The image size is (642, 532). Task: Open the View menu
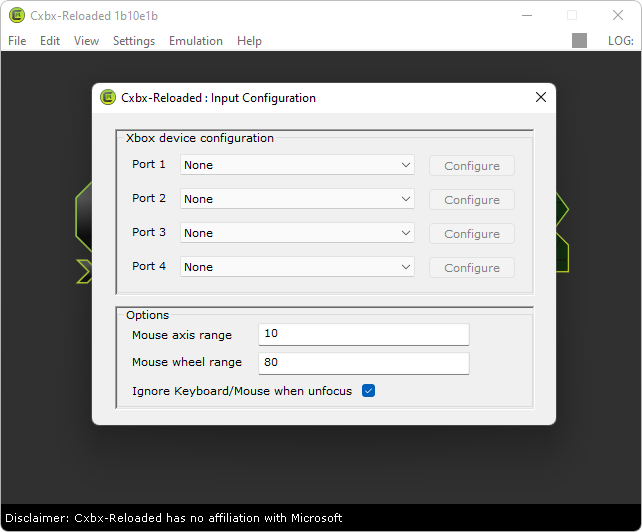(87, 41)
